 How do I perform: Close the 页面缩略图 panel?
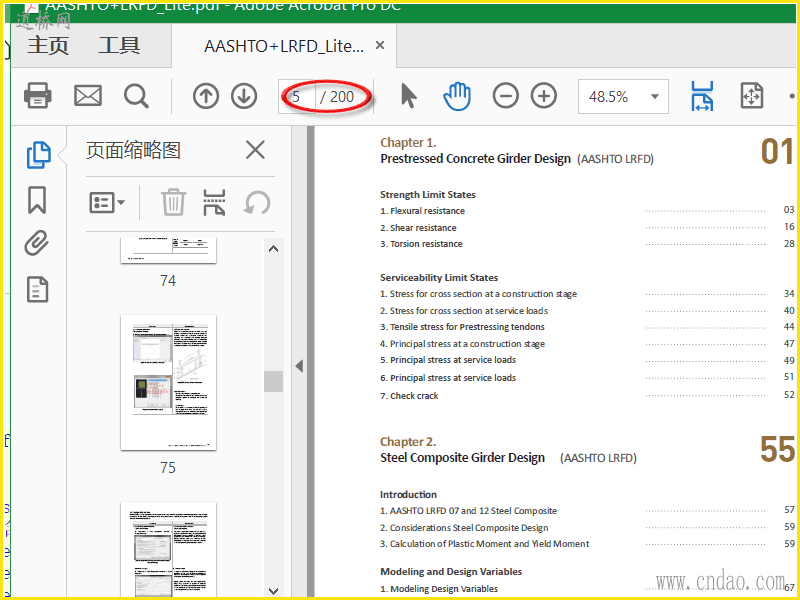tap(255, 151)
